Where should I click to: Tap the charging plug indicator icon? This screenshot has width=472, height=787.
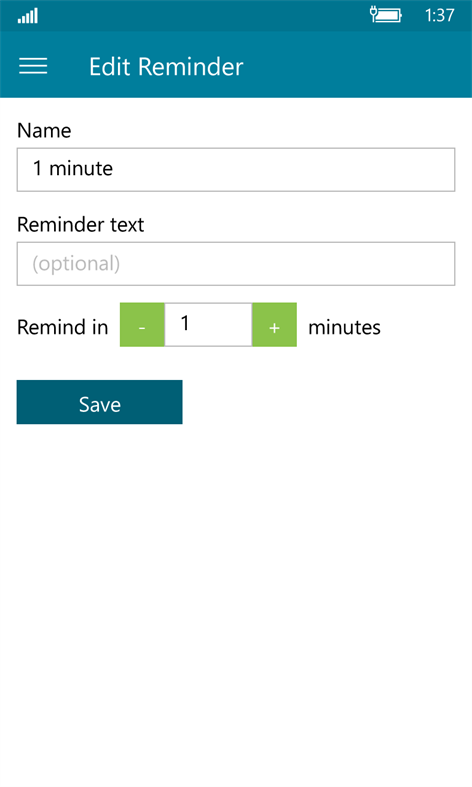pyautogui.click(x=373, y=14)
